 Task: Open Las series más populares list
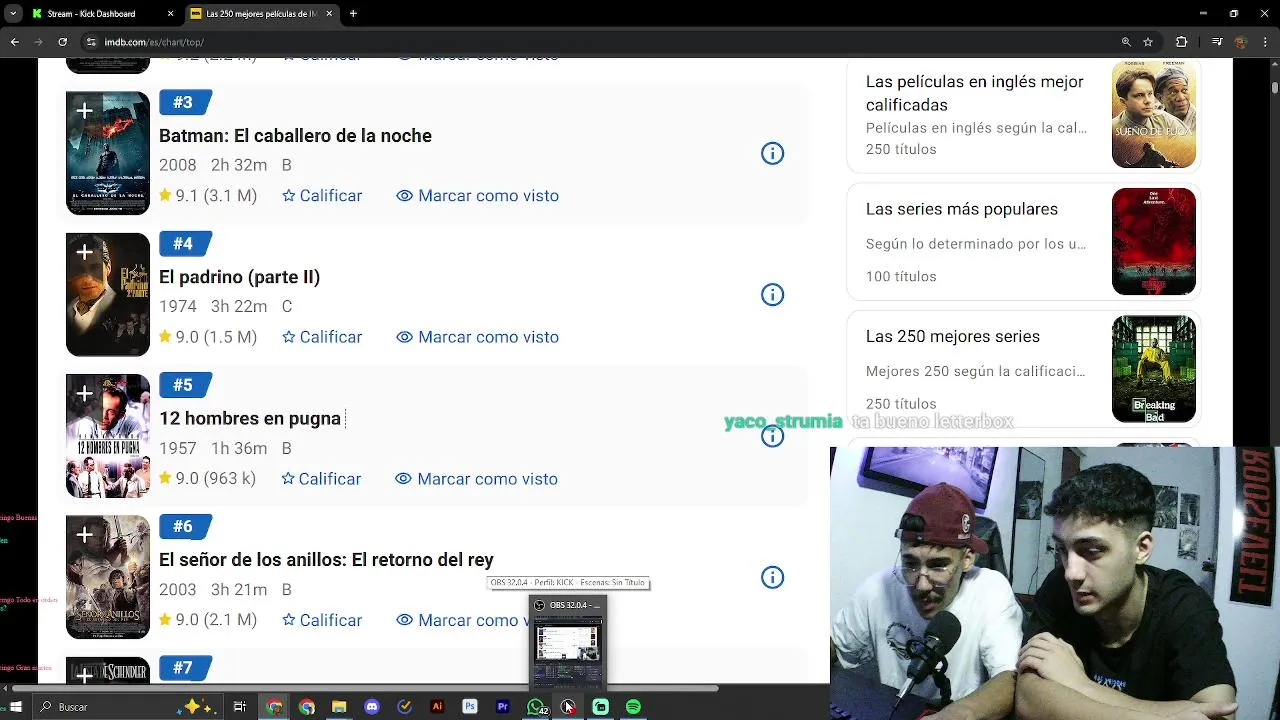961,209
